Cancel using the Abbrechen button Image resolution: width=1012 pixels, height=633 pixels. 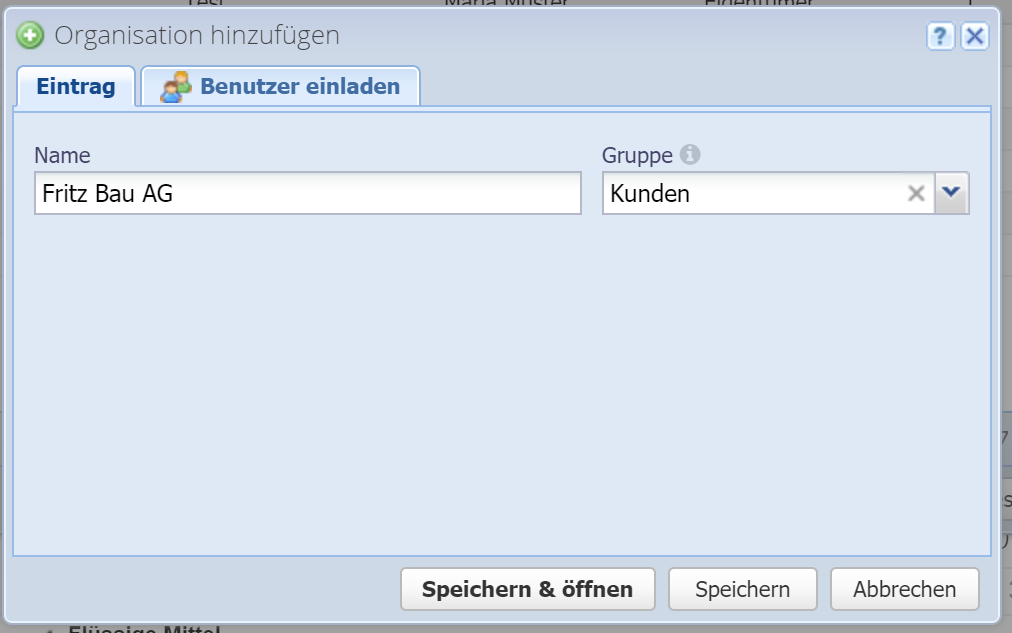pyautogui.click(x=904, y=589)
